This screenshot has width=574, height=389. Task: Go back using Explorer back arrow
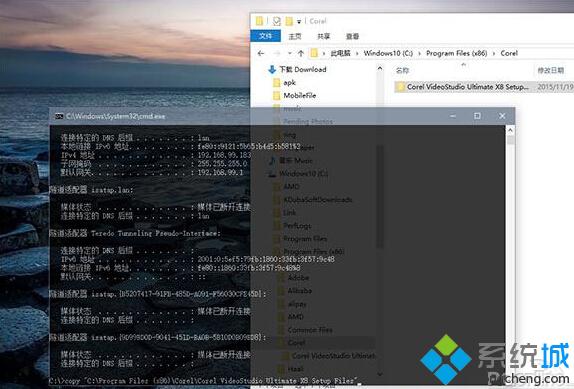(x=261, y=53)
